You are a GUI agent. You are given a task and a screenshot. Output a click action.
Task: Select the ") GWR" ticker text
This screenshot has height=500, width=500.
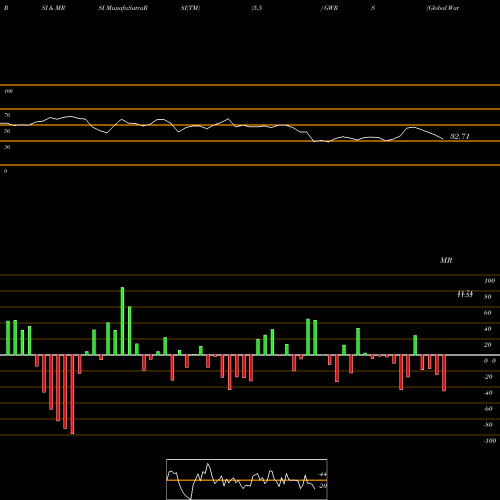point(329,8)
